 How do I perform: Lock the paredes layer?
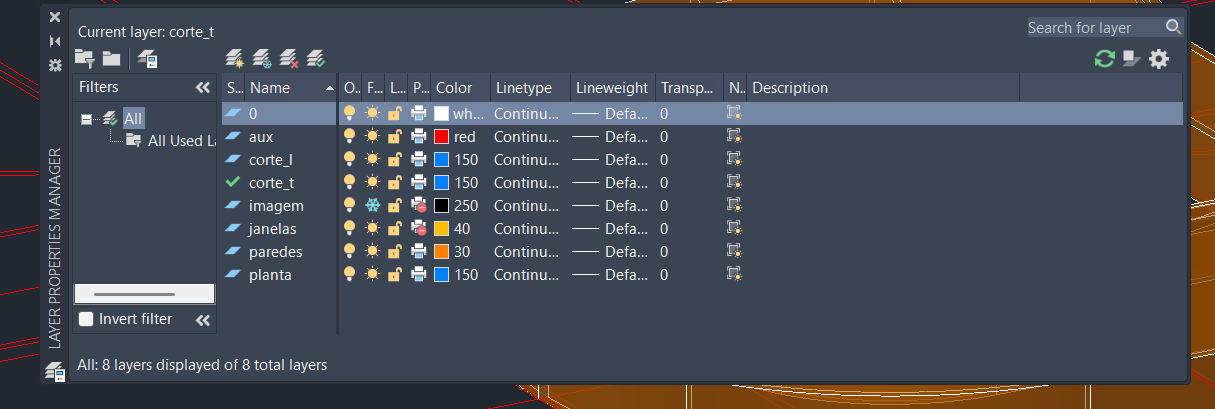[396, 252]
